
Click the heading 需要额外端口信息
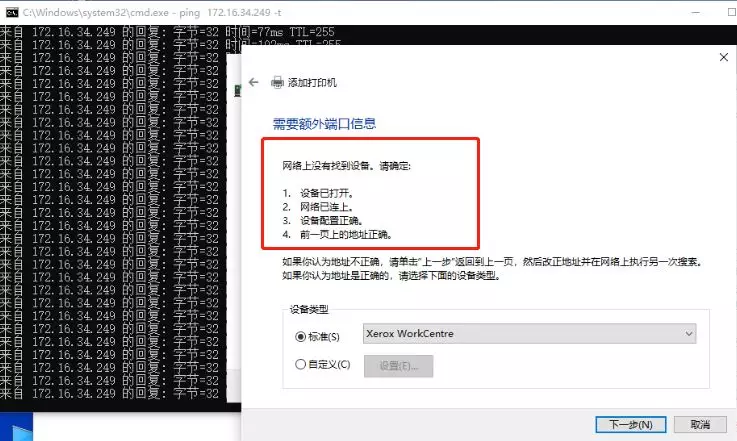[324, 124]
